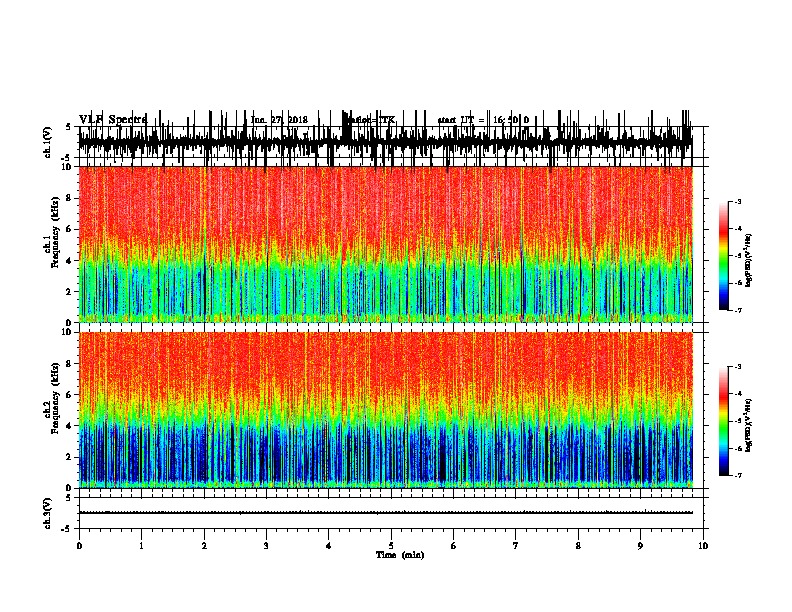The width and height of the screenshot is (792, 612).
Task: Click the 'station=ITK' header label
Action: [x=370, y=120]
